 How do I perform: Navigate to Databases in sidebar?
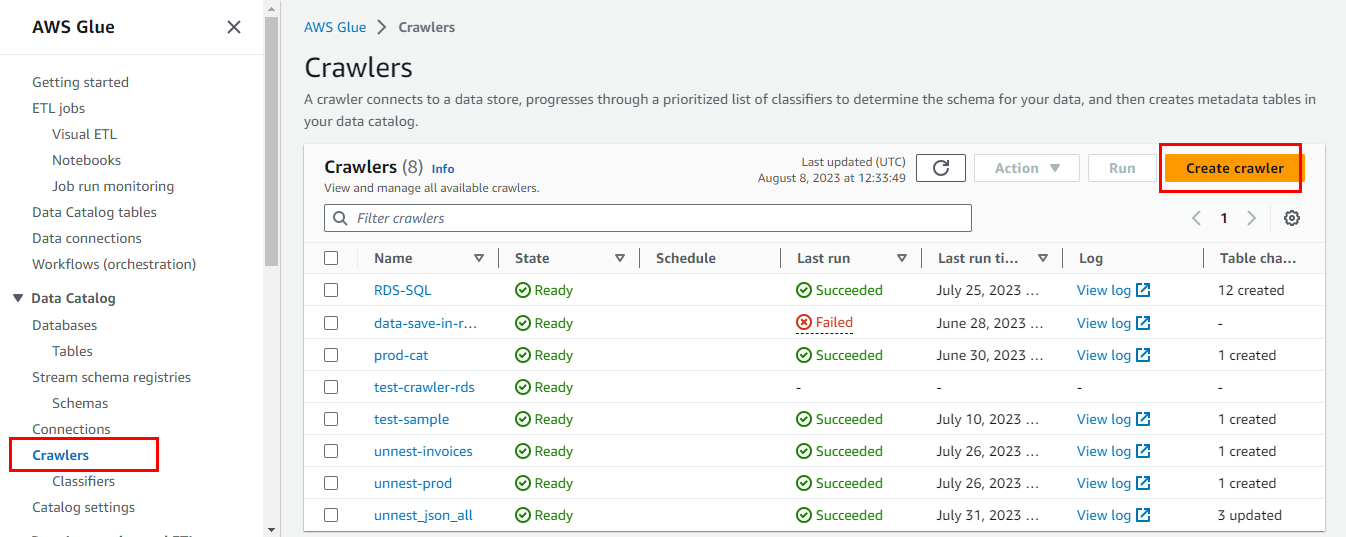[64, 325]
